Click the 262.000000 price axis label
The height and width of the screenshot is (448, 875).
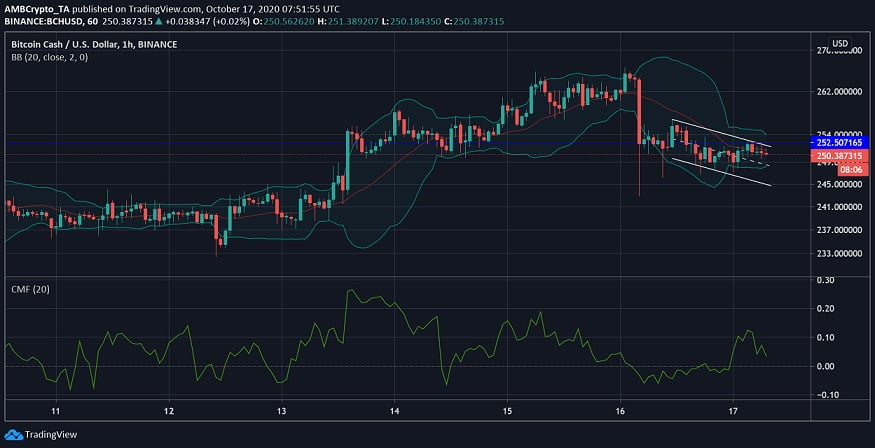pyautogui.click(x=838, y=91)
